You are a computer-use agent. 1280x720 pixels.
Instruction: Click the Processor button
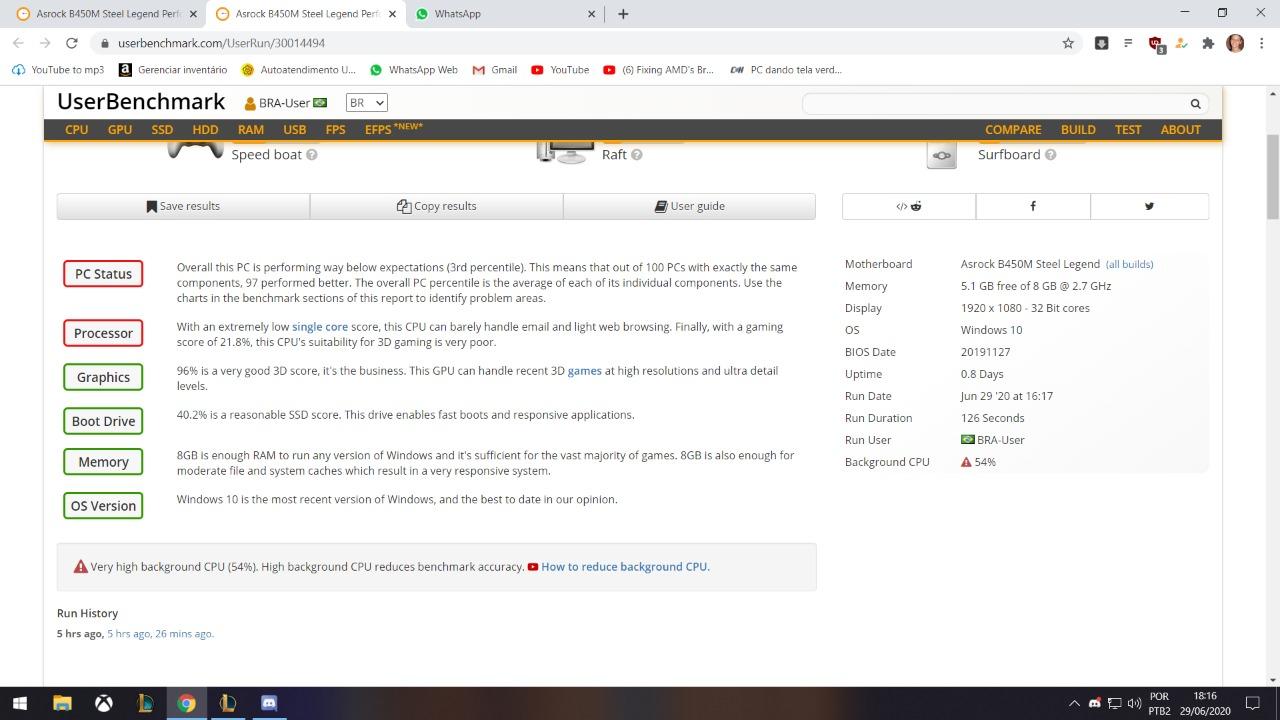(103, 333)
